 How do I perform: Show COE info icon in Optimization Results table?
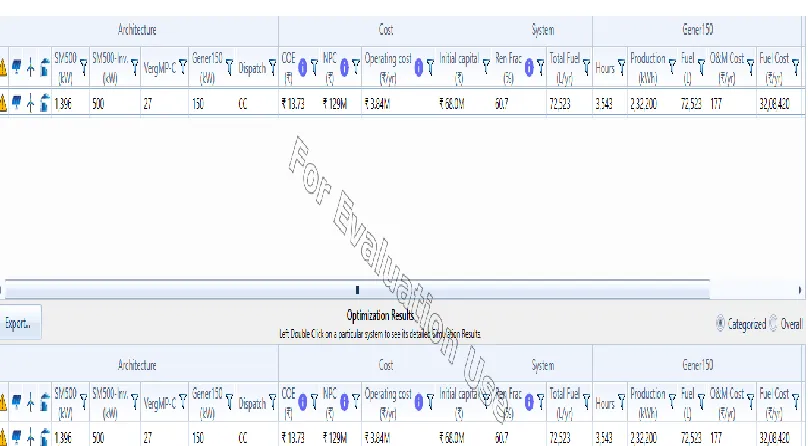pyautogui.click(x=302, y=403)
